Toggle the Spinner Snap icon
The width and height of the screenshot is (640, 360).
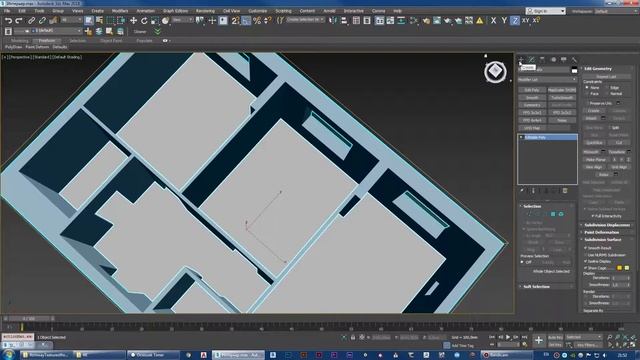[267, 20]
